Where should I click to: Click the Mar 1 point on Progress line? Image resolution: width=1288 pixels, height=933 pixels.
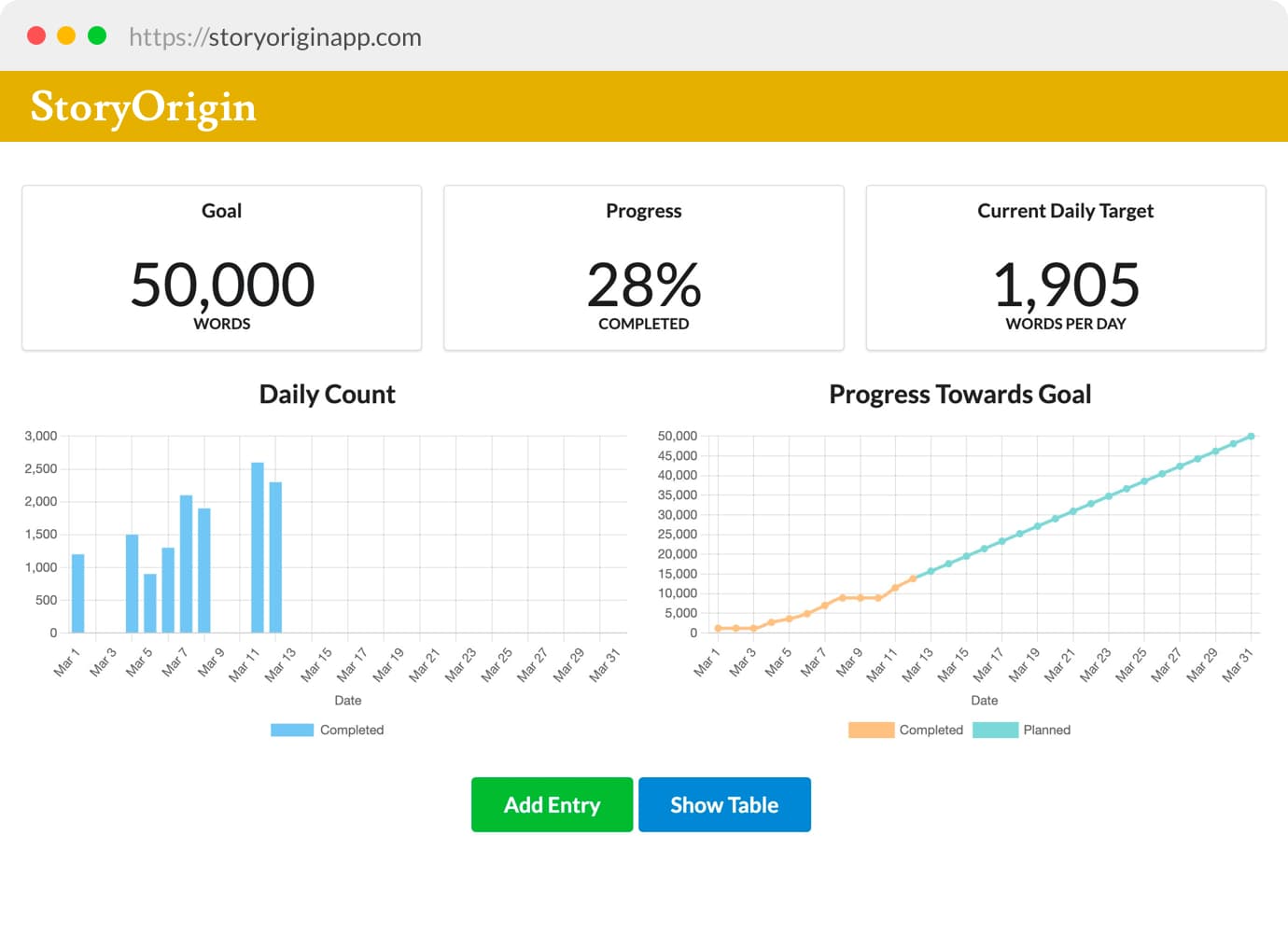[x=718, y=628]
